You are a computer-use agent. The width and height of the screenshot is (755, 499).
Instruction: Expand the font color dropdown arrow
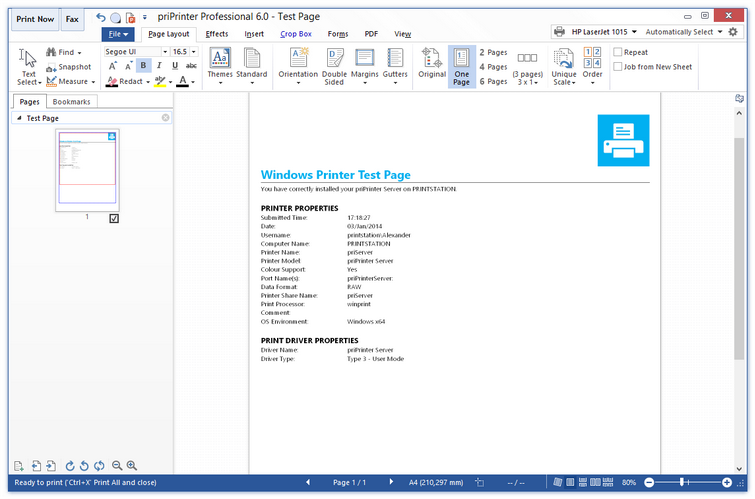193,82
